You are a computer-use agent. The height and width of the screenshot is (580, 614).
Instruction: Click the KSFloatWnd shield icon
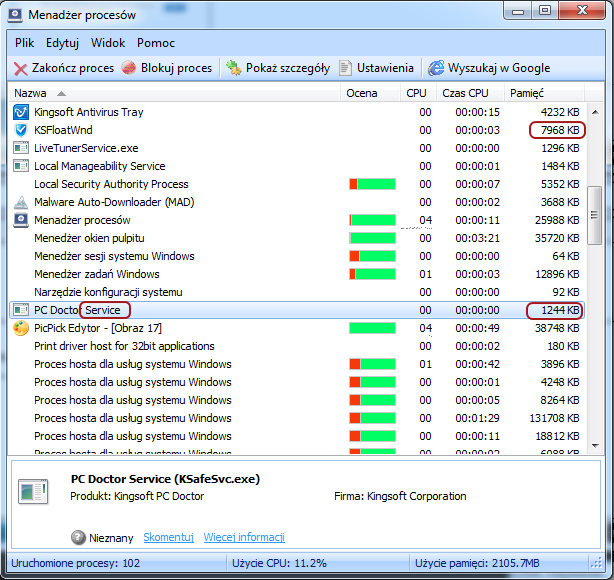click(21, 130)
